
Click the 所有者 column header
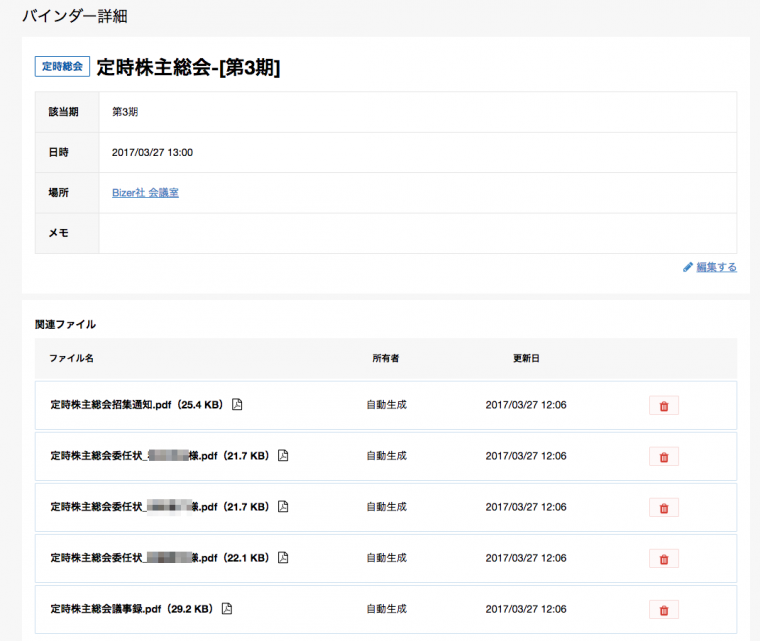[x=385, y=358]
